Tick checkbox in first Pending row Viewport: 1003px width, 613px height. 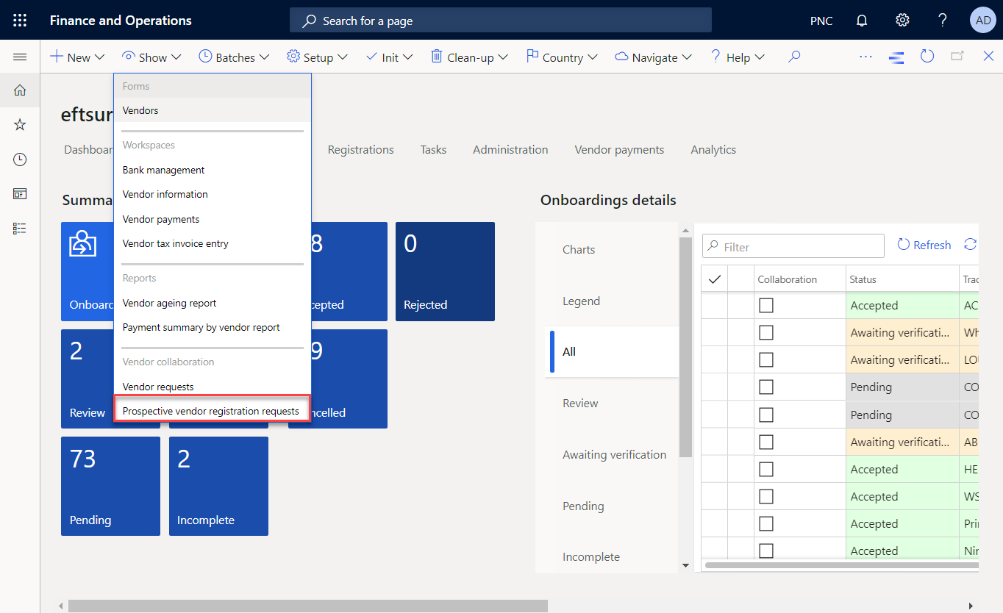pyautogui.click(x=766, y=387)
